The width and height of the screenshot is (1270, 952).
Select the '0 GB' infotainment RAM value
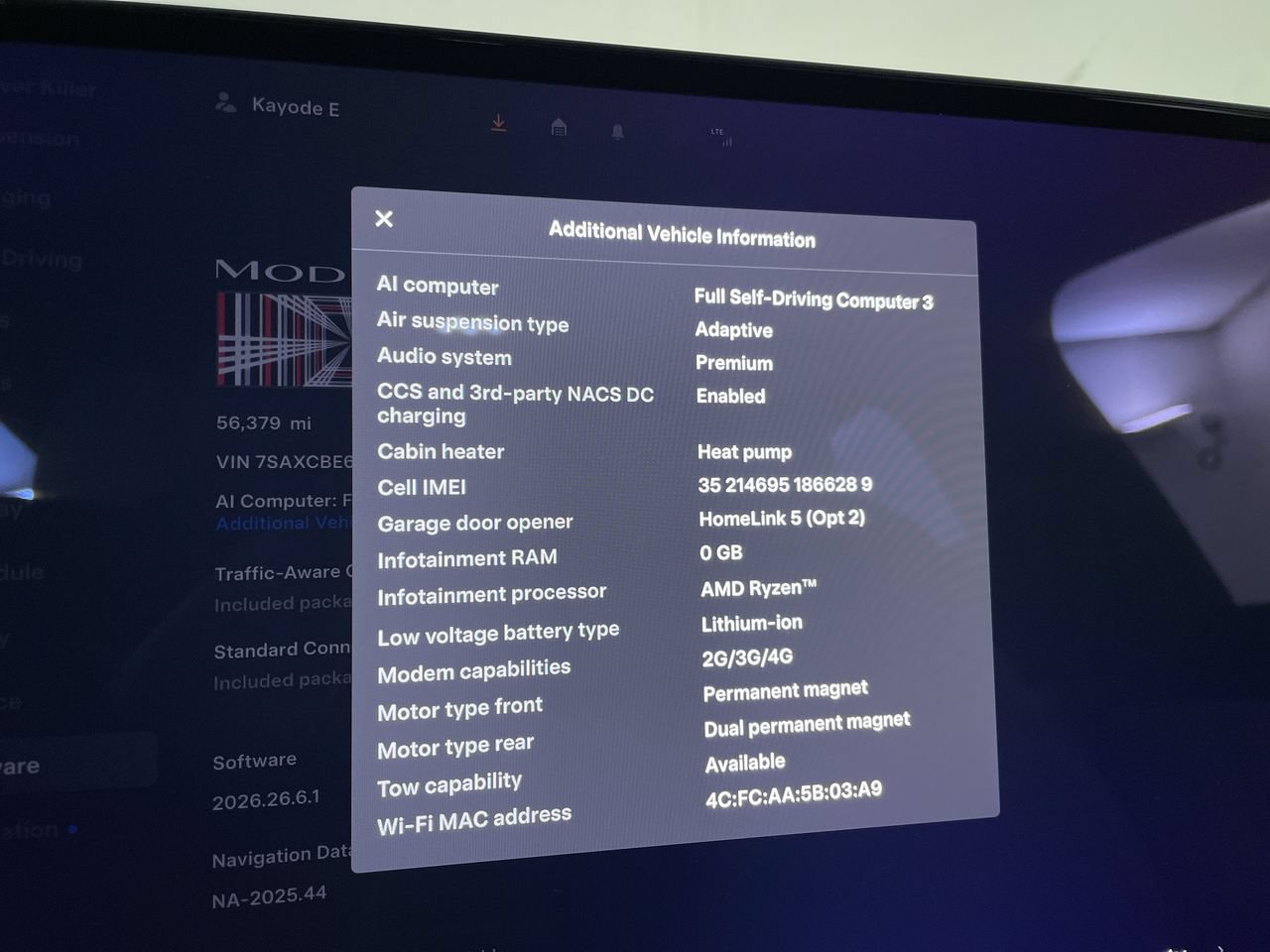click(x=721, y=552)
